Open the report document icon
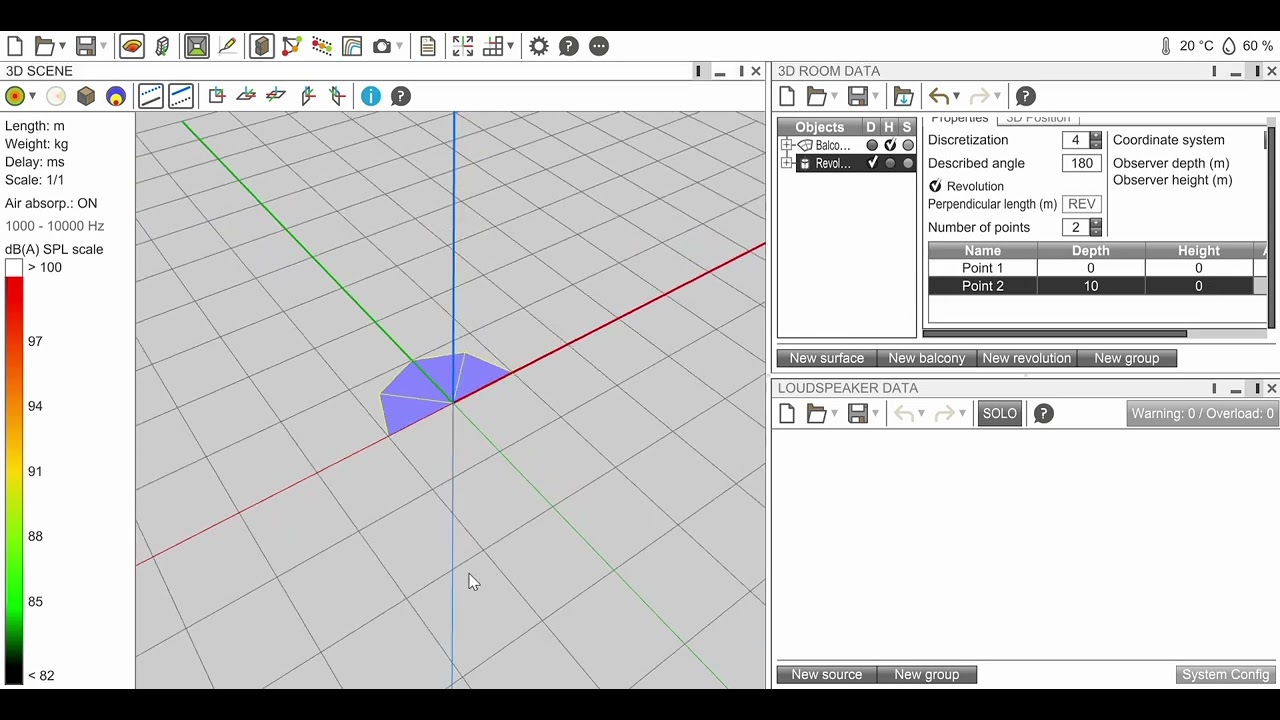Image resolution: width=1280 pixels, height=720 pixels. click(428, 46)
